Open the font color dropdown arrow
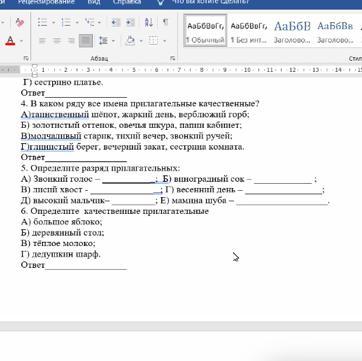Screen dimensions: 362x361 point(21,41)
